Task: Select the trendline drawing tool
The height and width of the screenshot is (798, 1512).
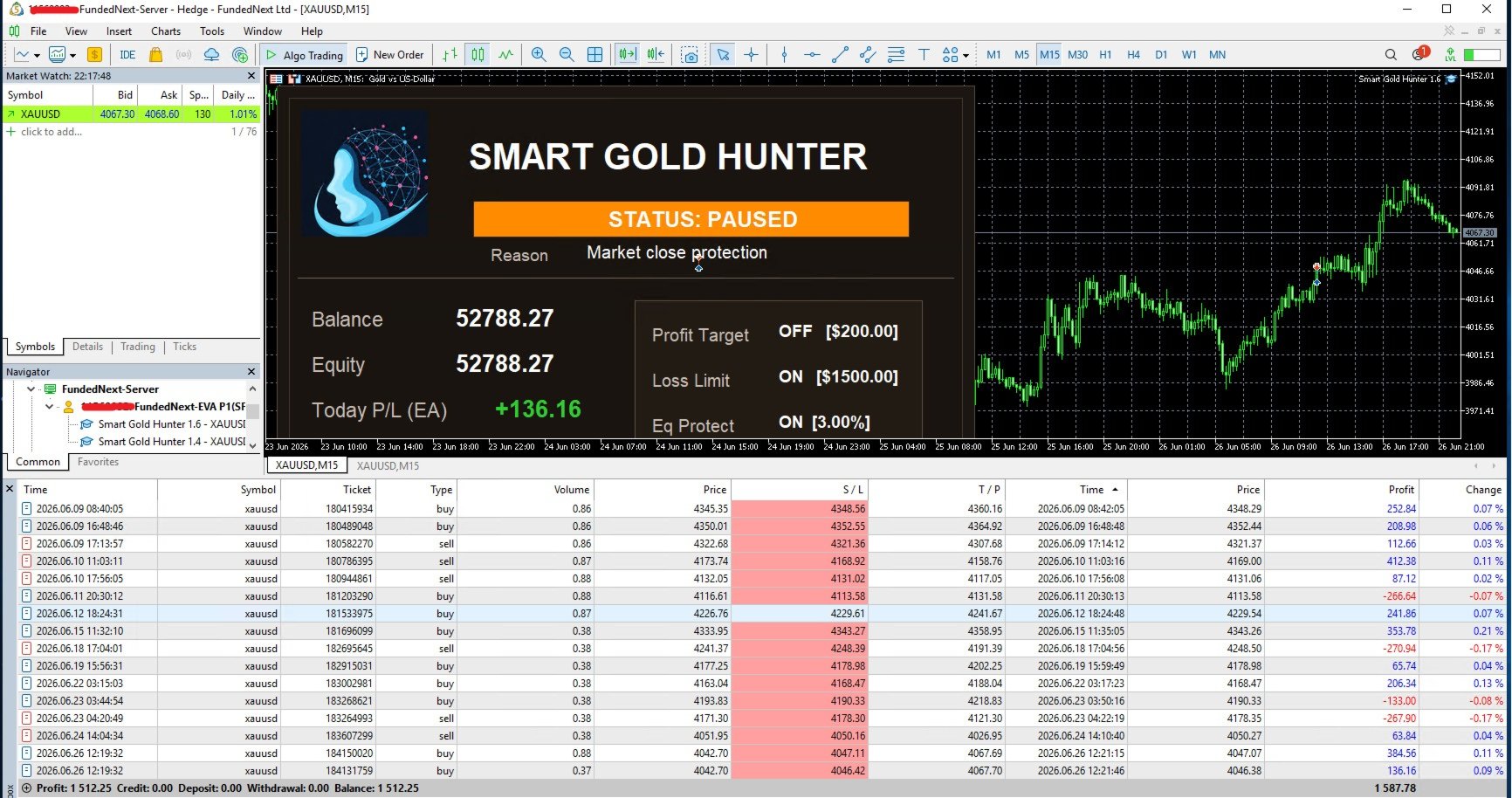Action: pyautogui.click(x=840, y=54)
